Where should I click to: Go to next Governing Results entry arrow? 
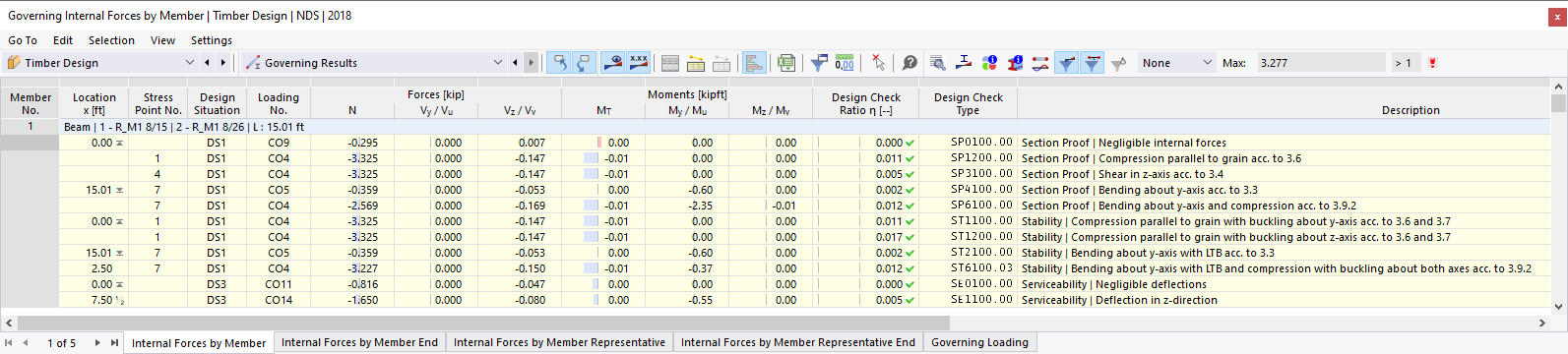pyautogui.click(x=532, y=63)
